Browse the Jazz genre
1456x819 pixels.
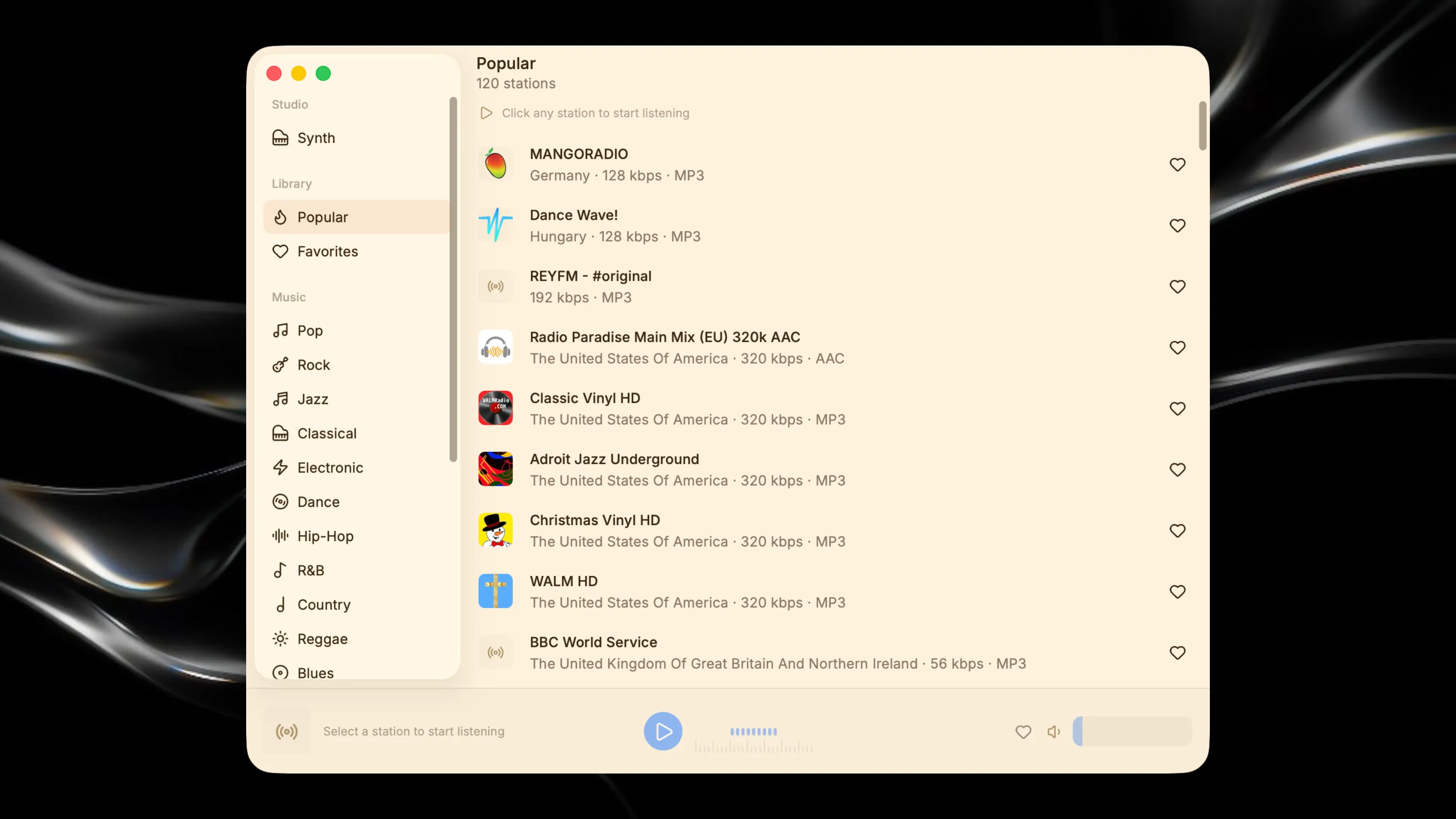tap(356, 399)
